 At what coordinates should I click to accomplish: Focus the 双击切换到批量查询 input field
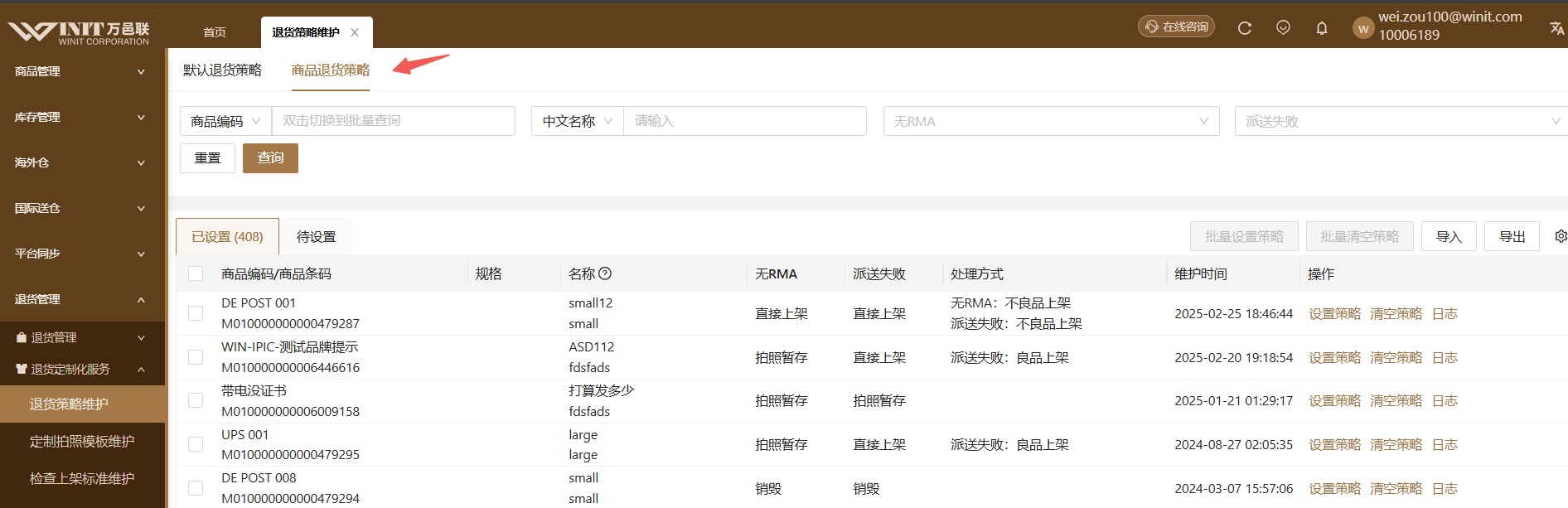(394, 121)
